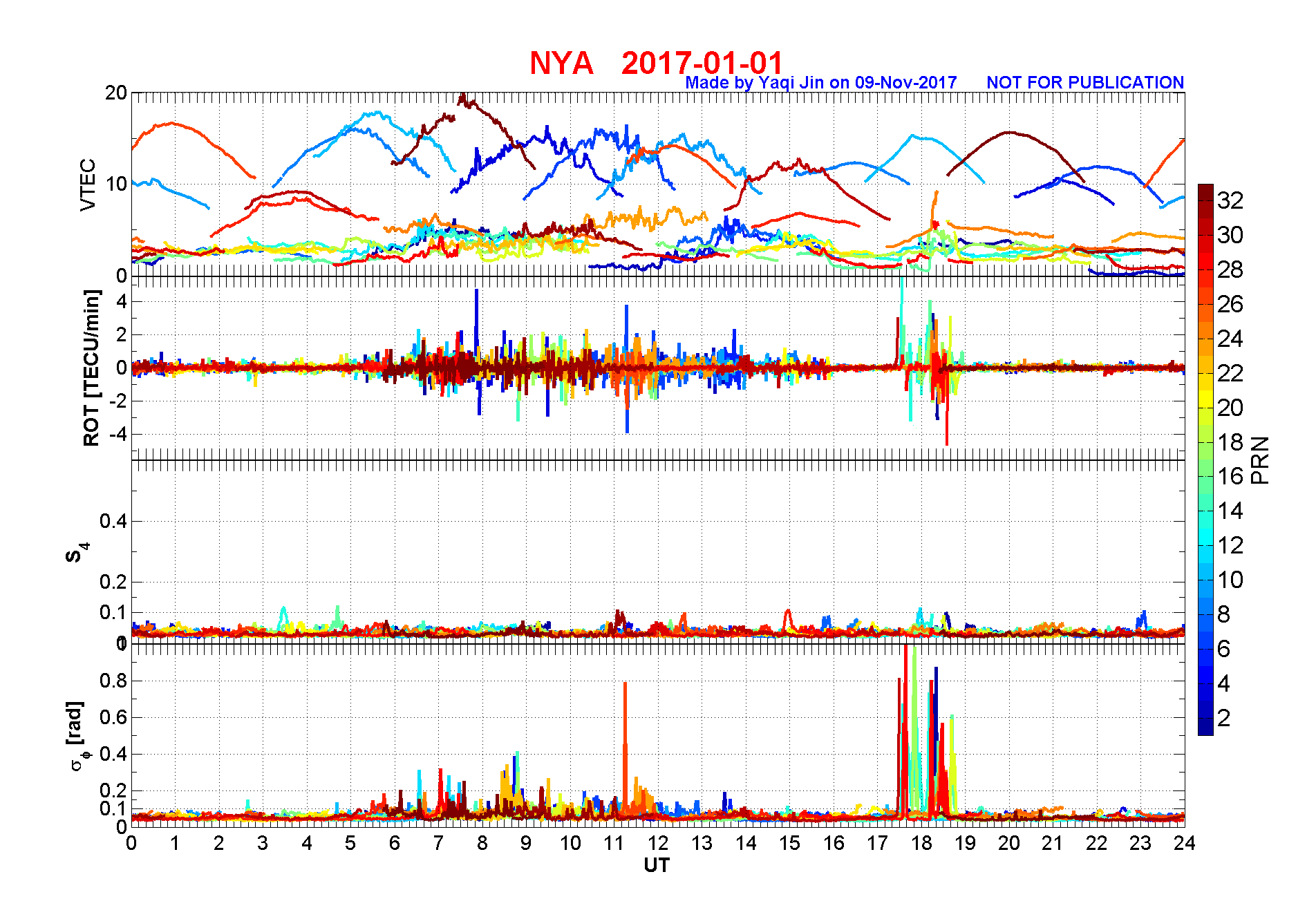
Task: Click UT axis tick label 3
Action: coord(263,843)
